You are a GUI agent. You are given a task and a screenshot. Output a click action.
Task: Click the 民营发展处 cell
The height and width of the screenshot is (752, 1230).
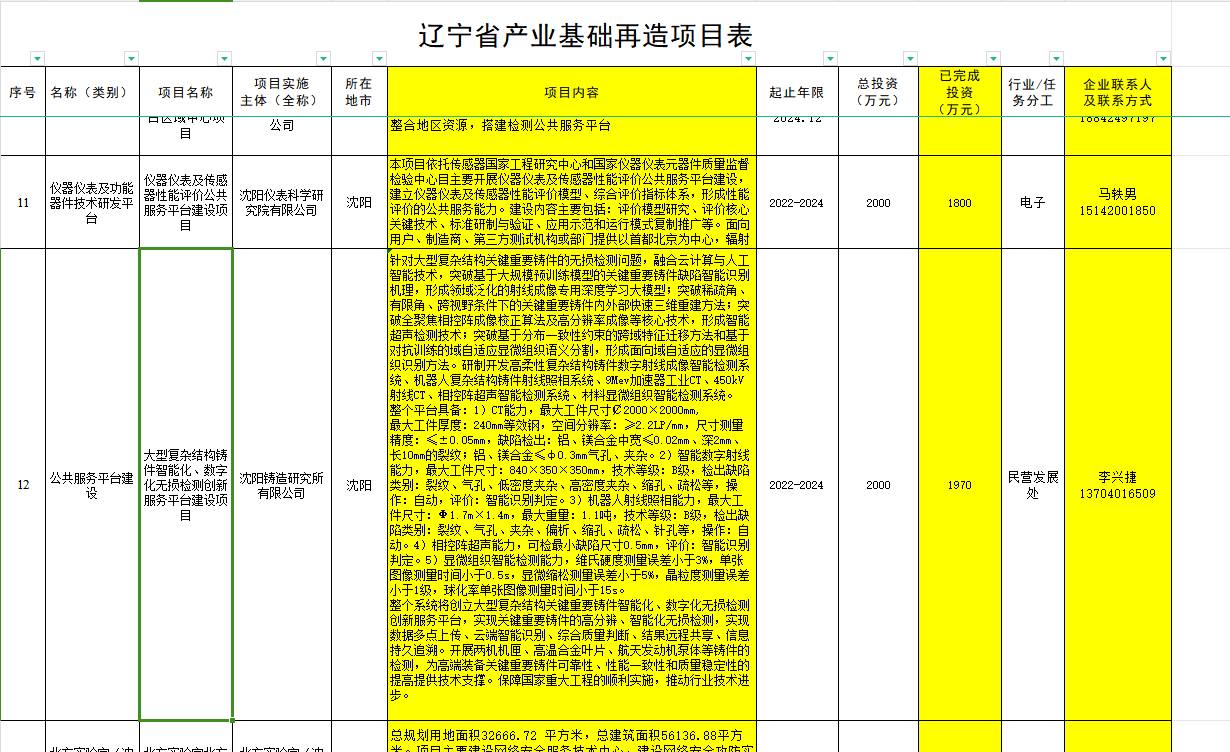[1032, 485]
